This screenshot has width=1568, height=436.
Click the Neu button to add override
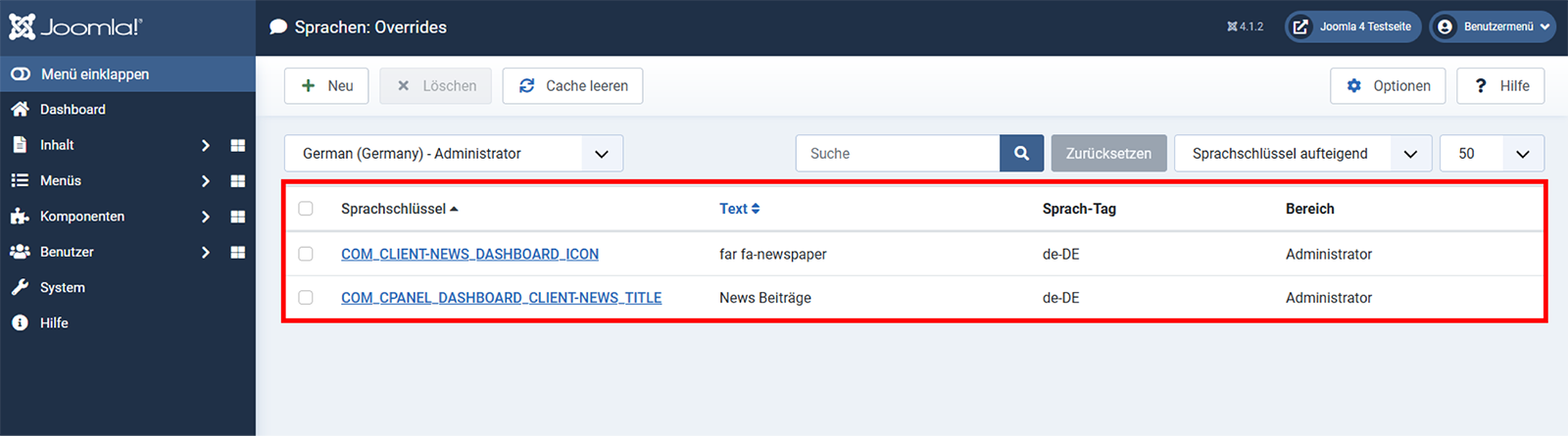[x=326, y=86]
